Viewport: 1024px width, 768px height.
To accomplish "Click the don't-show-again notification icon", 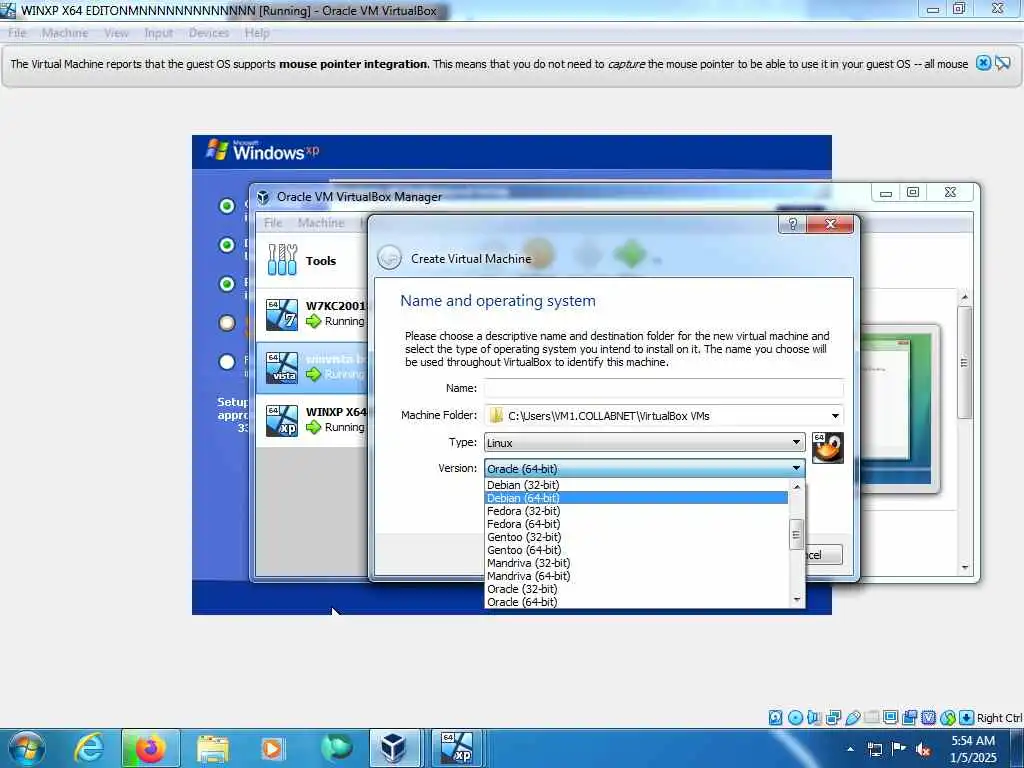I will click(1003, 63).
